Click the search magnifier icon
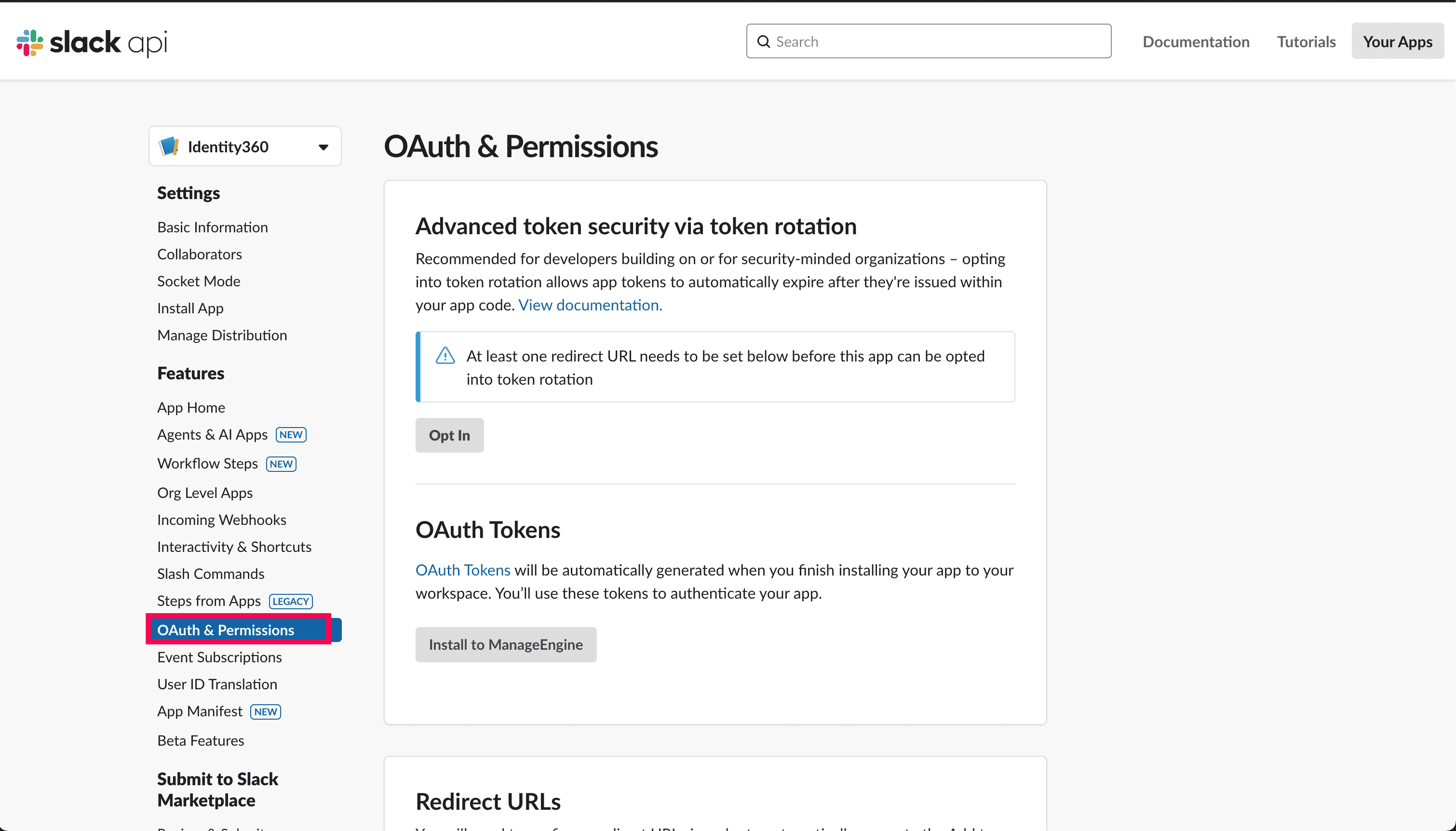This screenshot has width=1456, height=831. pos(763,41)
